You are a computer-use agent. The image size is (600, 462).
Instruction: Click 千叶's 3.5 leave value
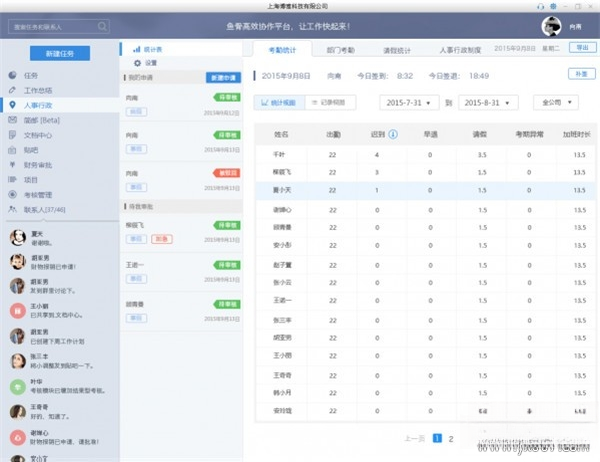tap(482, 155)
